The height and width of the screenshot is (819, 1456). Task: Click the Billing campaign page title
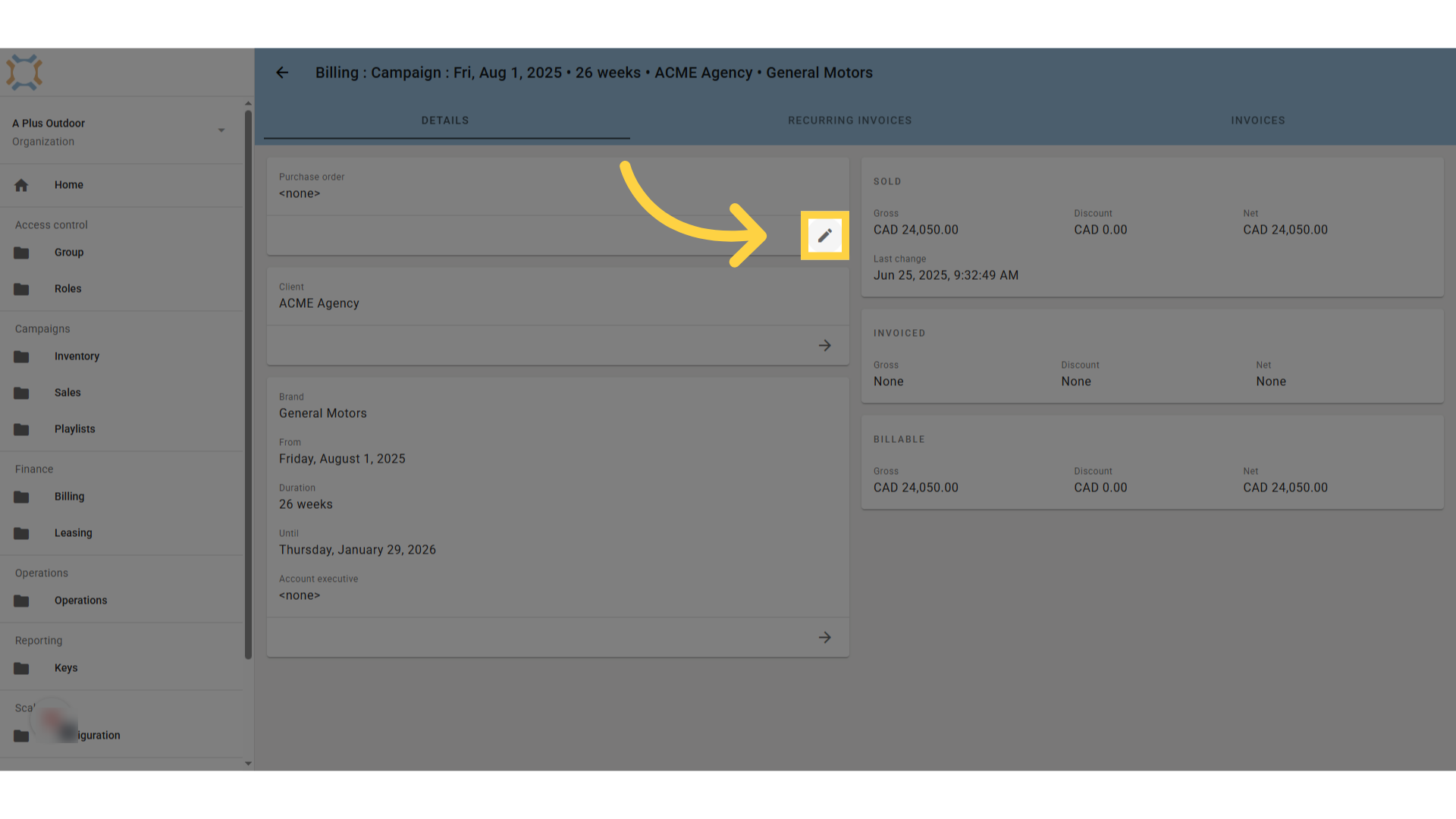click(x=594, y=73)
